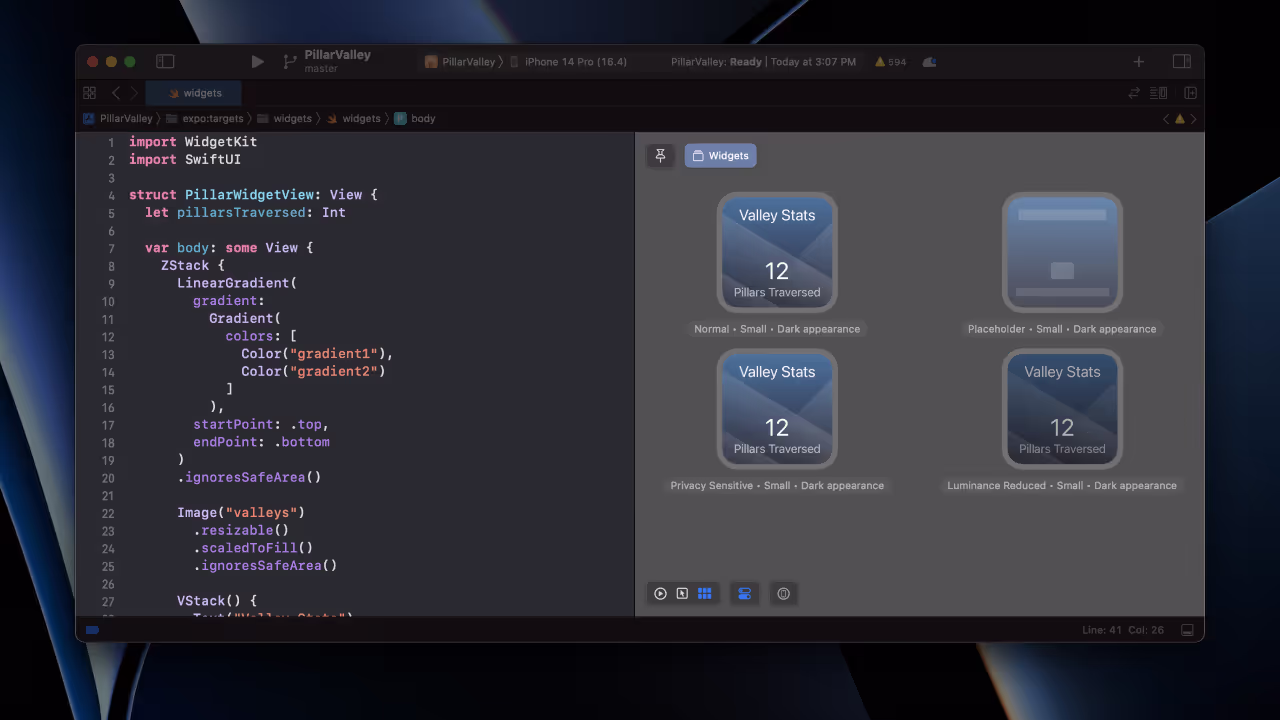The image size is (1280, 720).
Task: Click the 'Luminance Reduced • Small • Dark appearance' label
Action: (1062, 485)
